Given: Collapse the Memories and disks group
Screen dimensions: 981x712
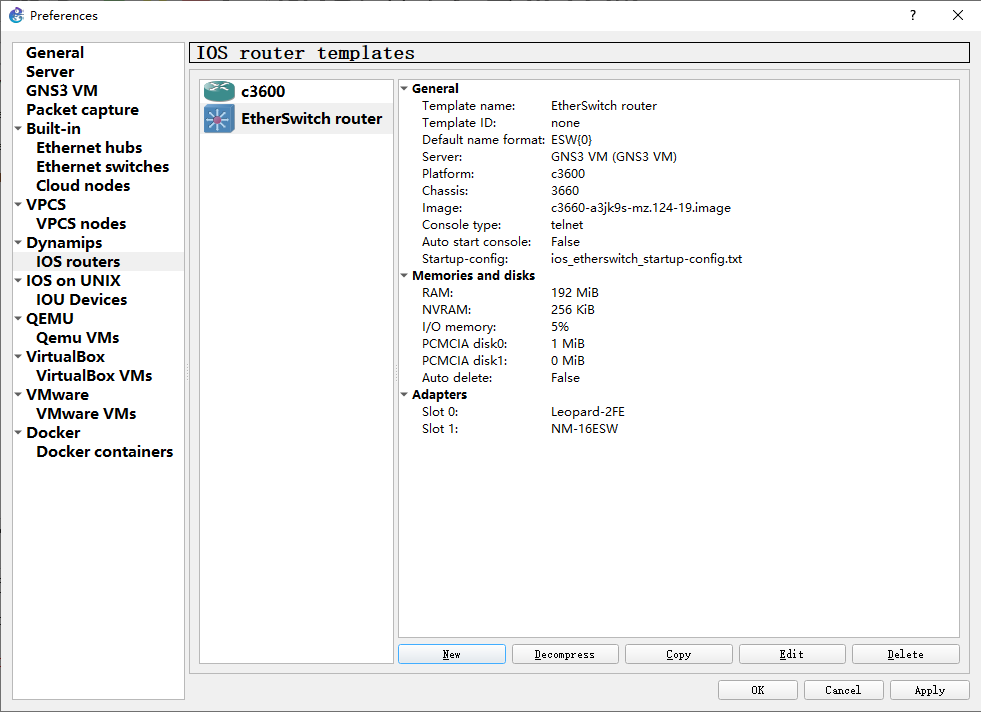Looking at the screenshot, I should tap(404, 275).
